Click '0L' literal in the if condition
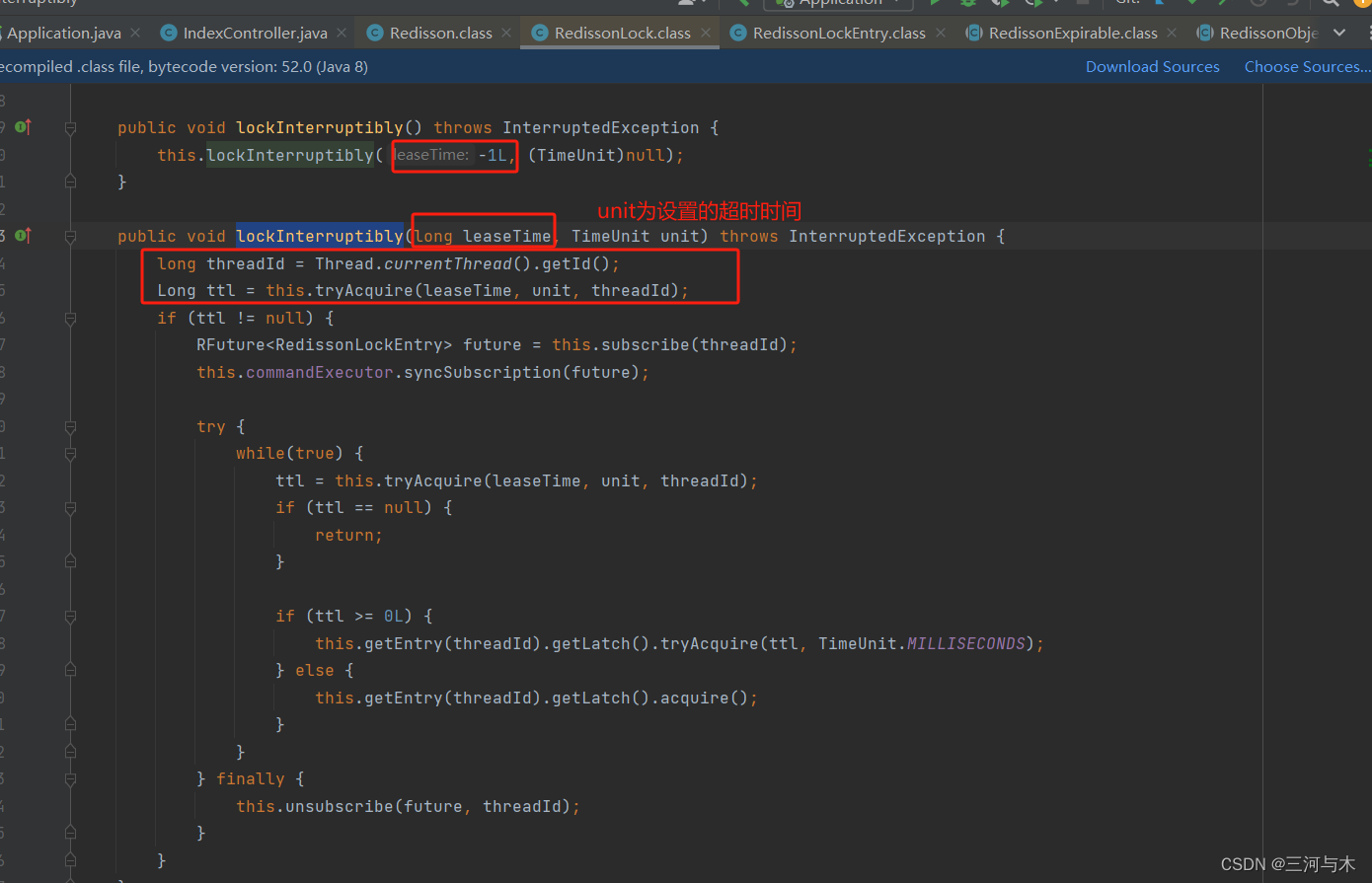Image resolution: width=1372 pixels, height=883 pixels. (394, 616)
